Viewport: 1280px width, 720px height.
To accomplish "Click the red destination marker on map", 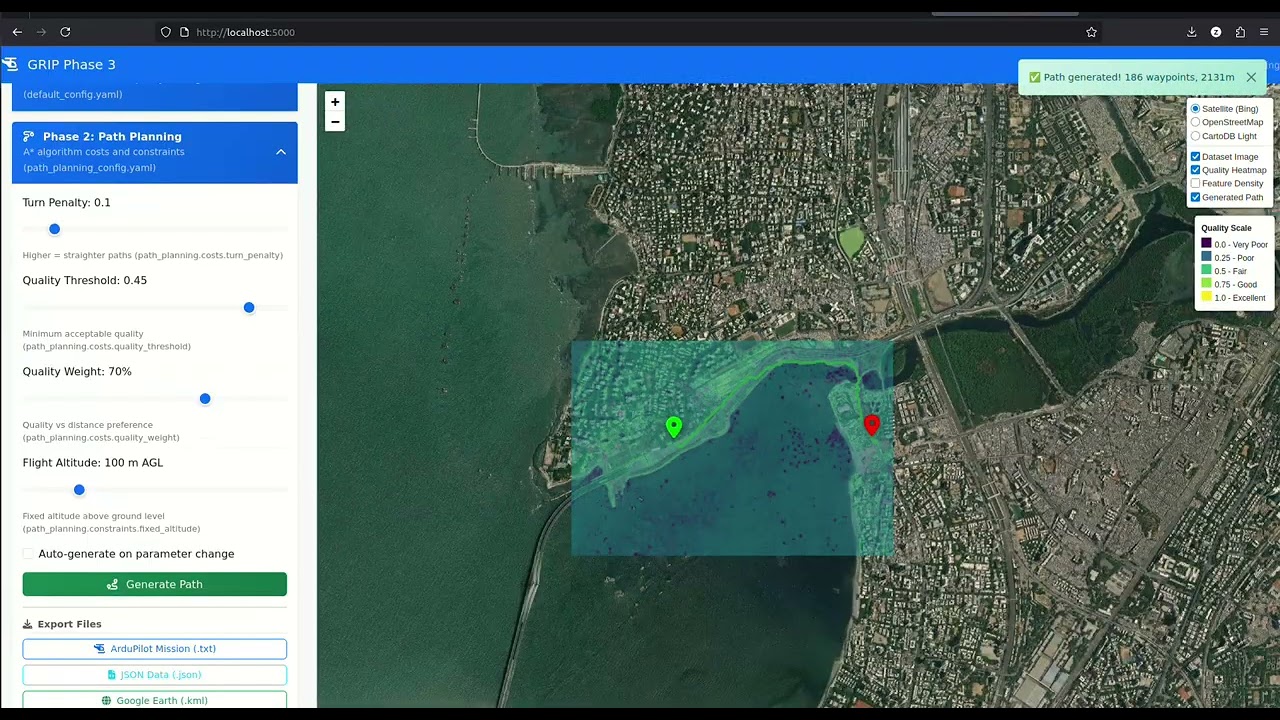I will pyautogui.click(x=872, y=424).
